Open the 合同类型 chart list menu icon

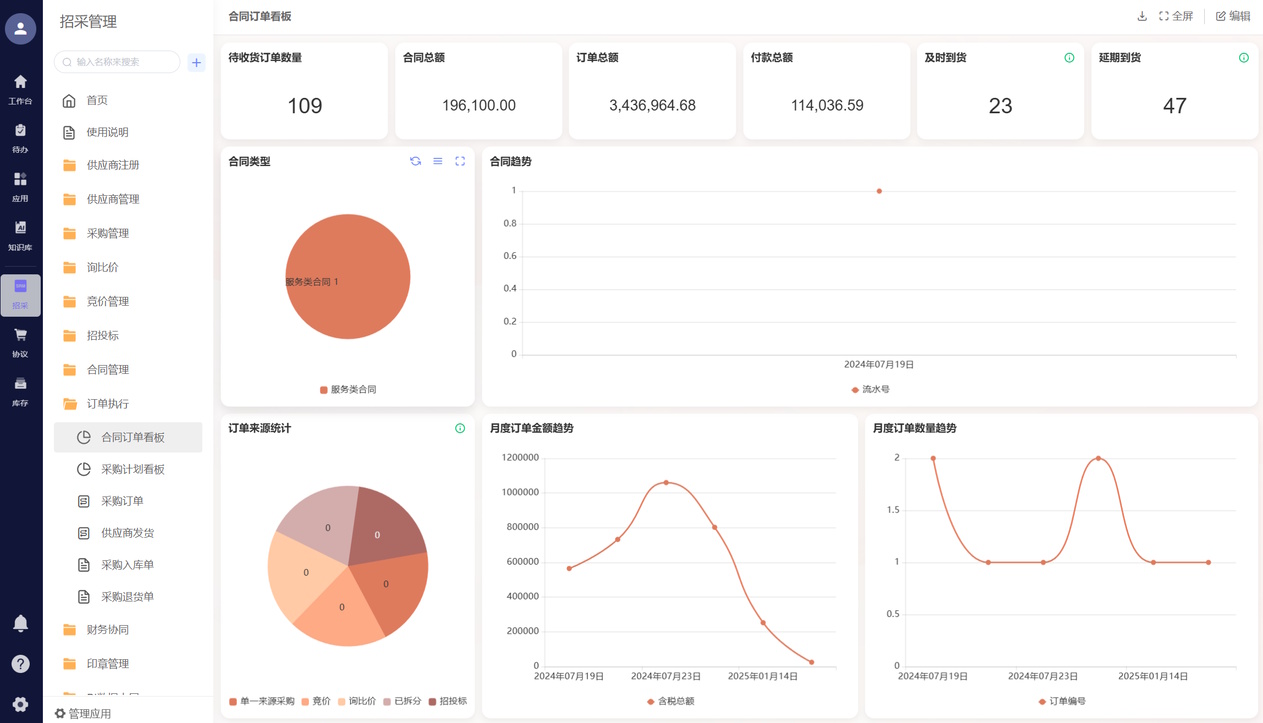(438, 161)
